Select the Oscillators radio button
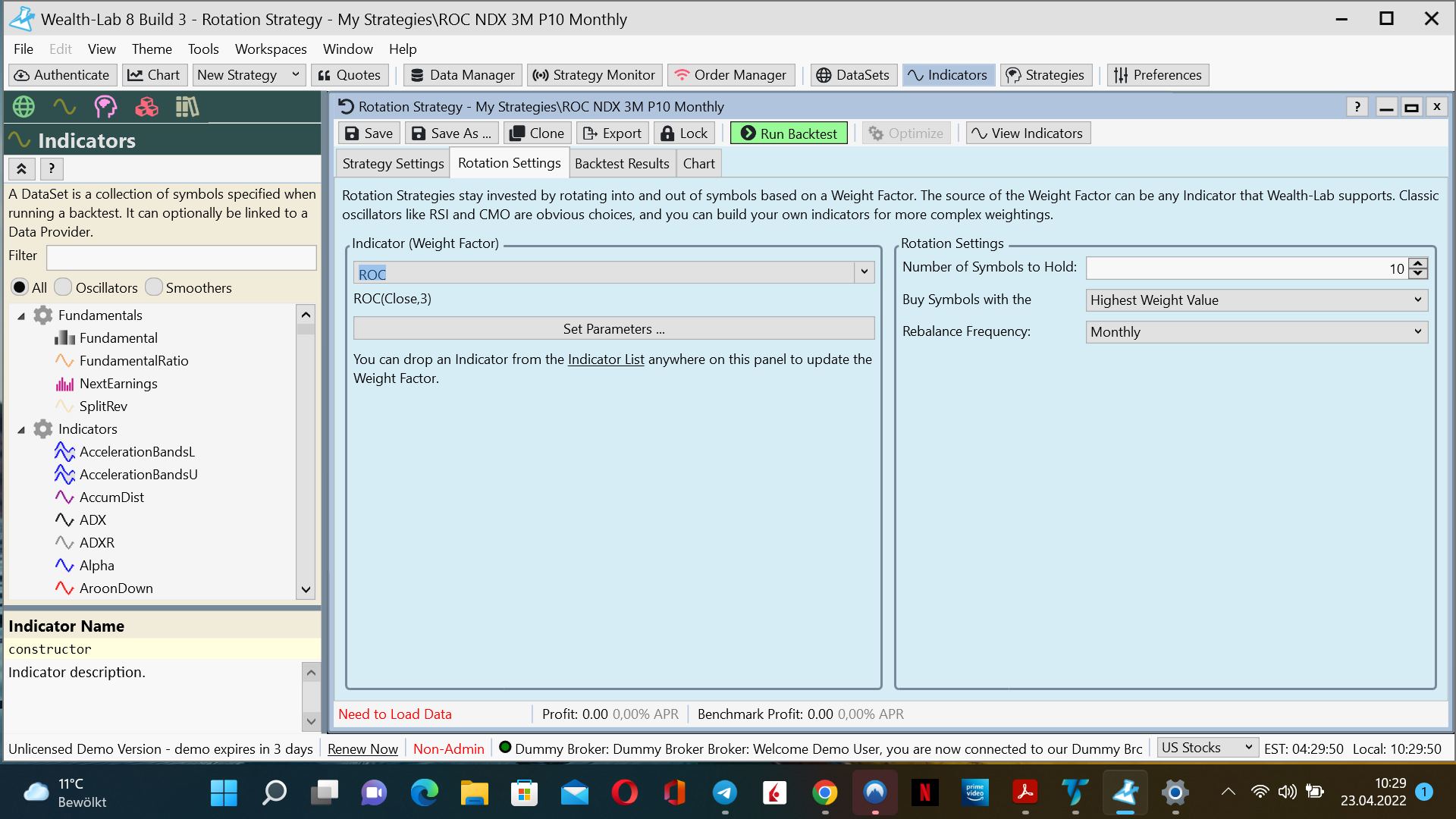Image resolution: width=1456 pixels, height=819 pixels. pyautogui.click(x=63, y=287)
